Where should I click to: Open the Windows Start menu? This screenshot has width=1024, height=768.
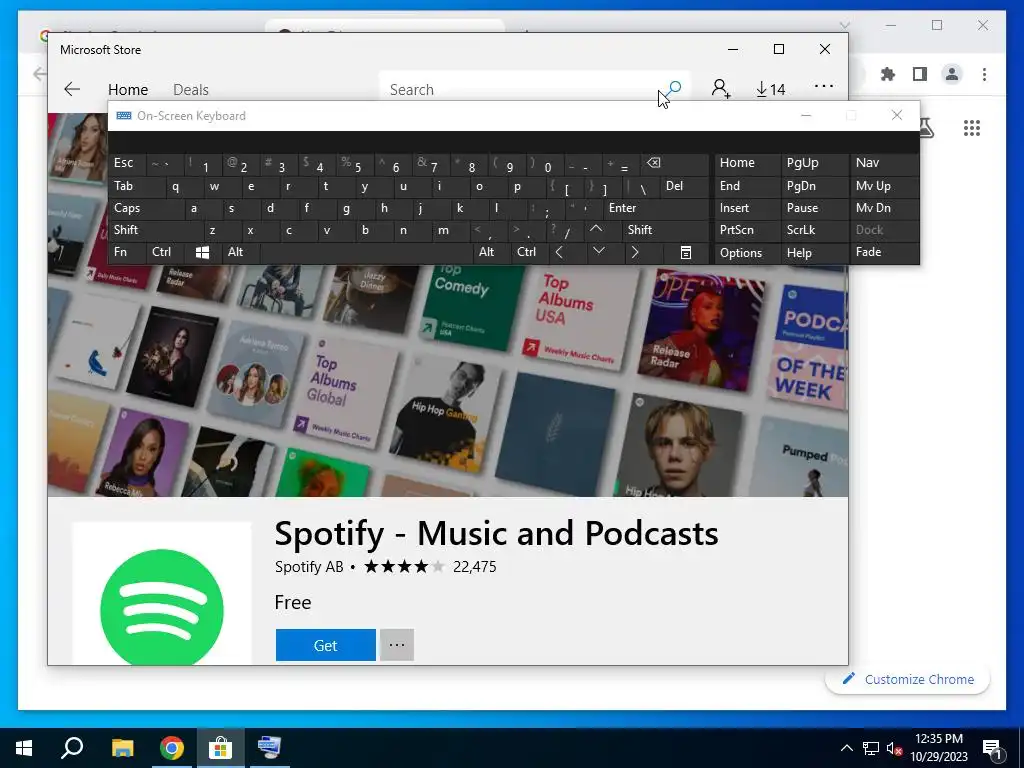coord(24,748)
